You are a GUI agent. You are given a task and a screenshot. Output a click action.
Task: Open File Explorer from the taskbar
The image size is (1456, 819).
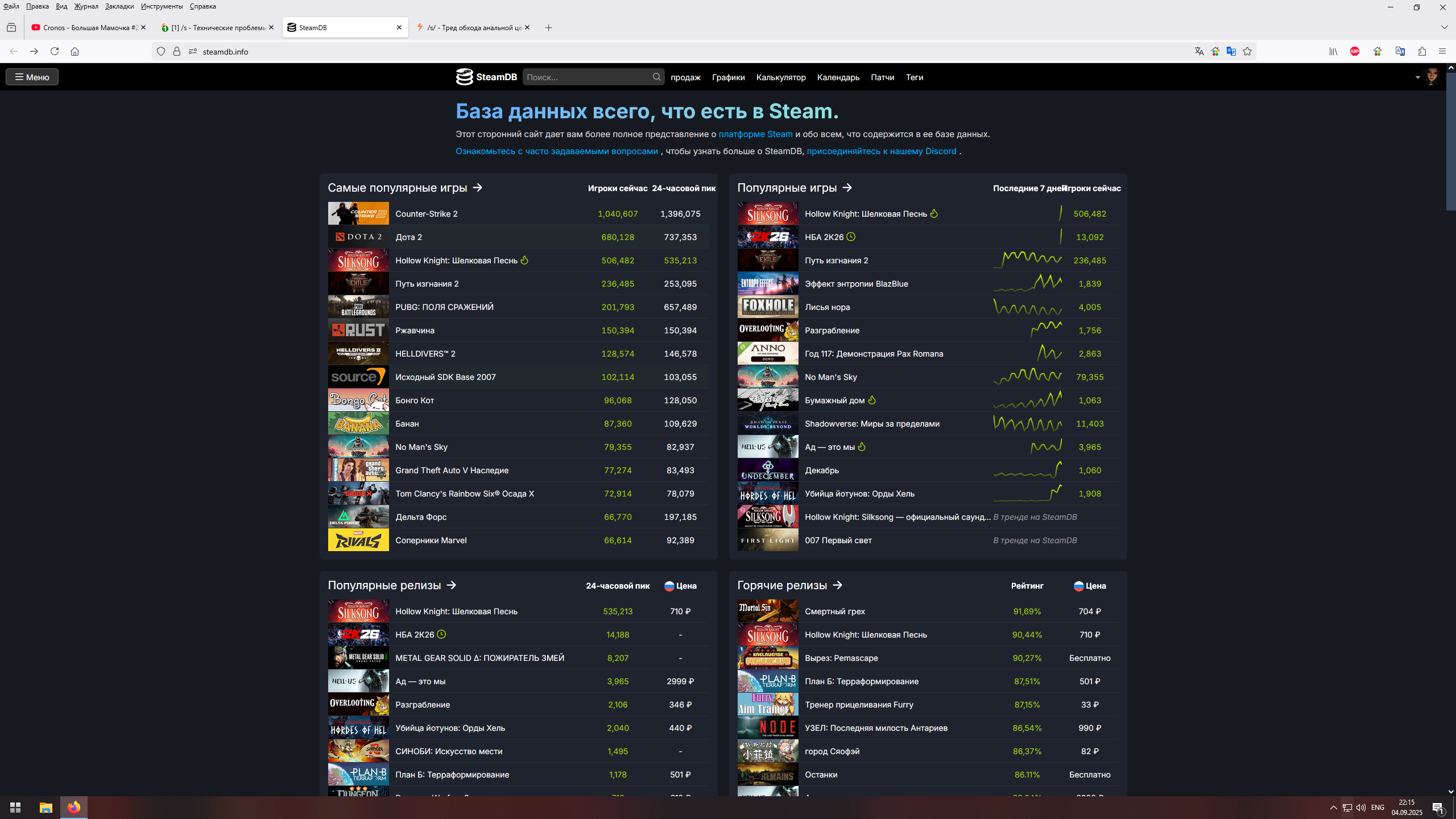pyautogui.click(x=45, y=808)
